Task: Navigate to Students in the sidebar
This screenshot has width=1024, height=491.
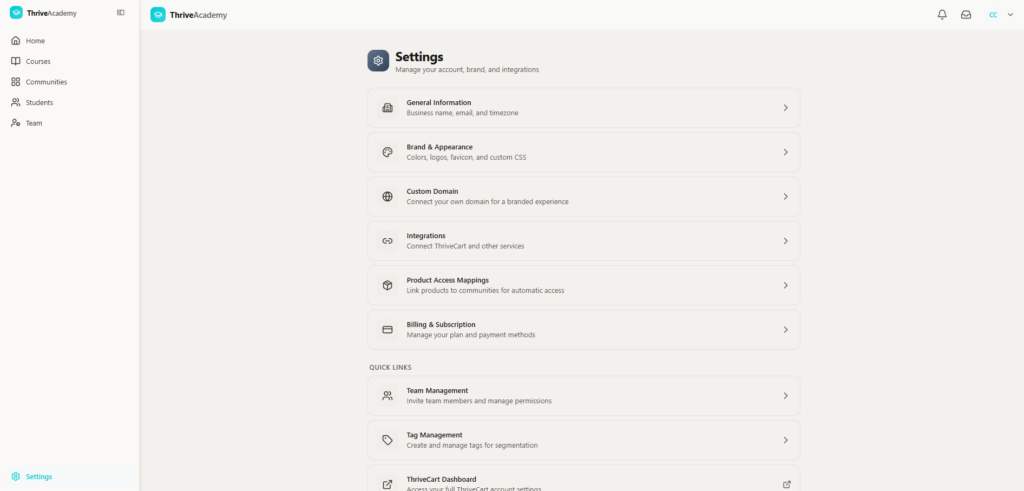Action: tap(39, 102)
